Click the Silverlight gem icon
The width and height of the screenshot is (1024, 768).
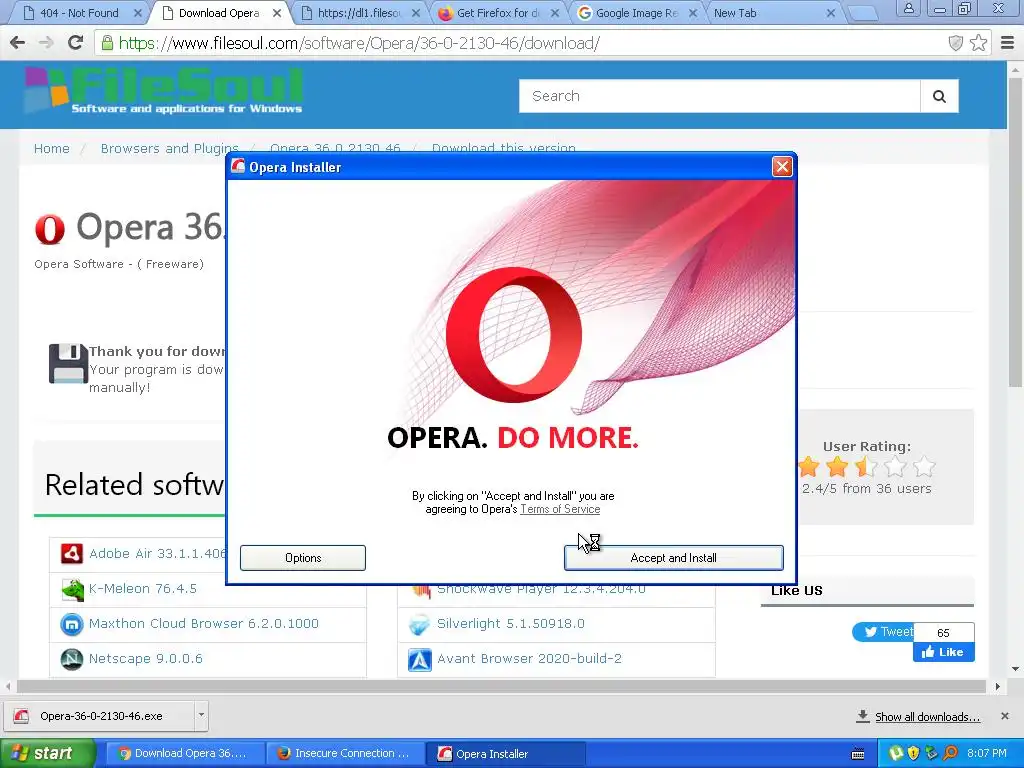click(x=419, y=624)
